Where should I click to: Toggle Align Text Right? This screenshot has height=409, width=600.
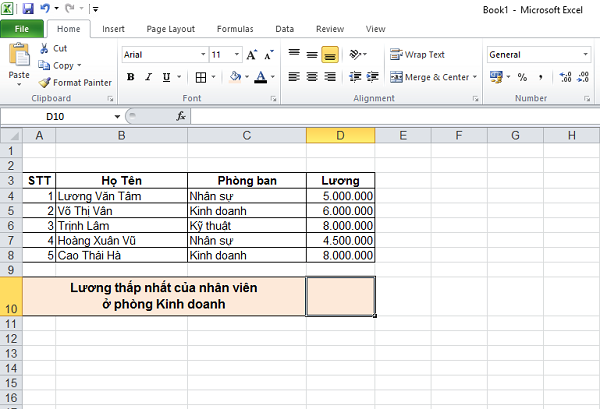tap(330, 77)
